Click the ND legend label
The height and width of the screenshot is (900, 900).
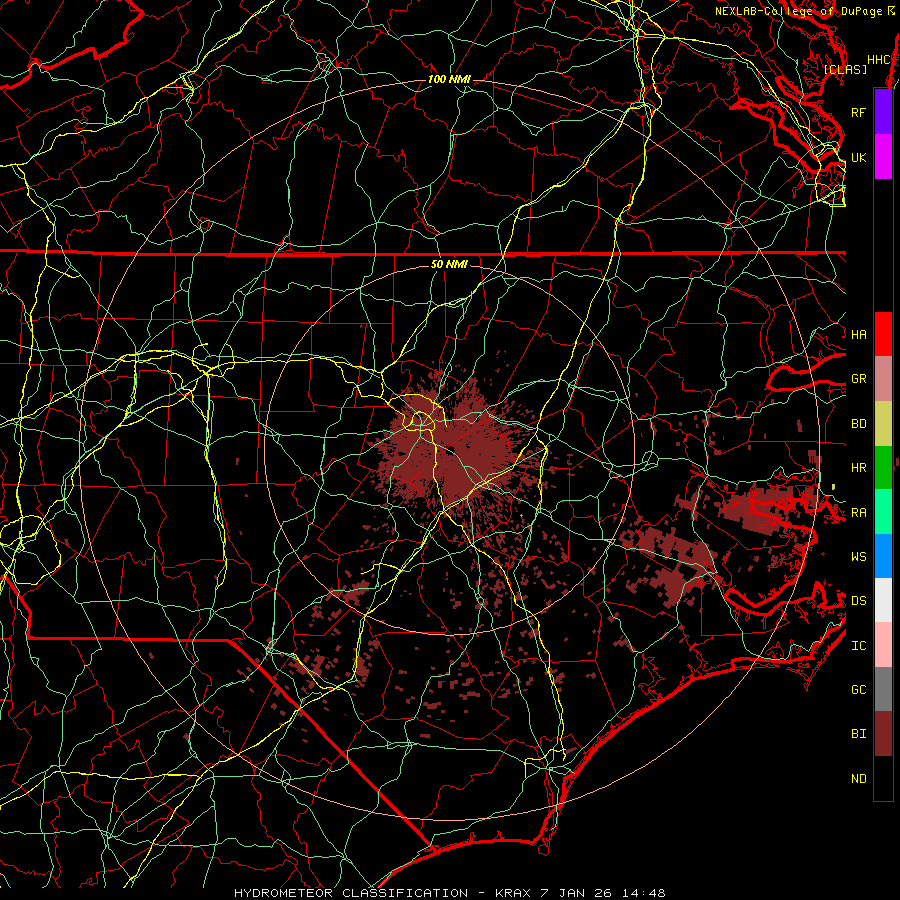click(858, 779)
